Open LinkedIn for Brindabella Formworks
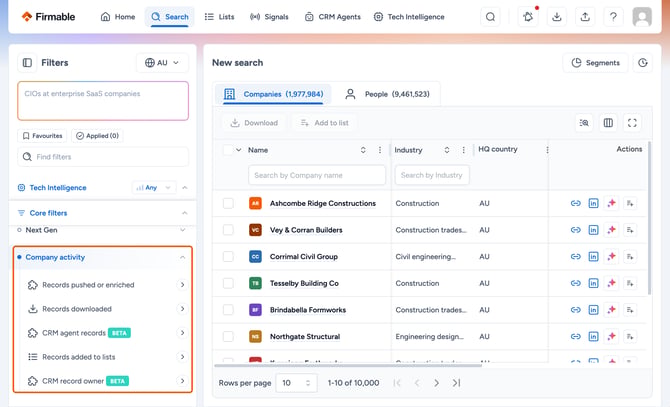Image resolution: width=670 pixels, height=407 pixels. (594, 310)
